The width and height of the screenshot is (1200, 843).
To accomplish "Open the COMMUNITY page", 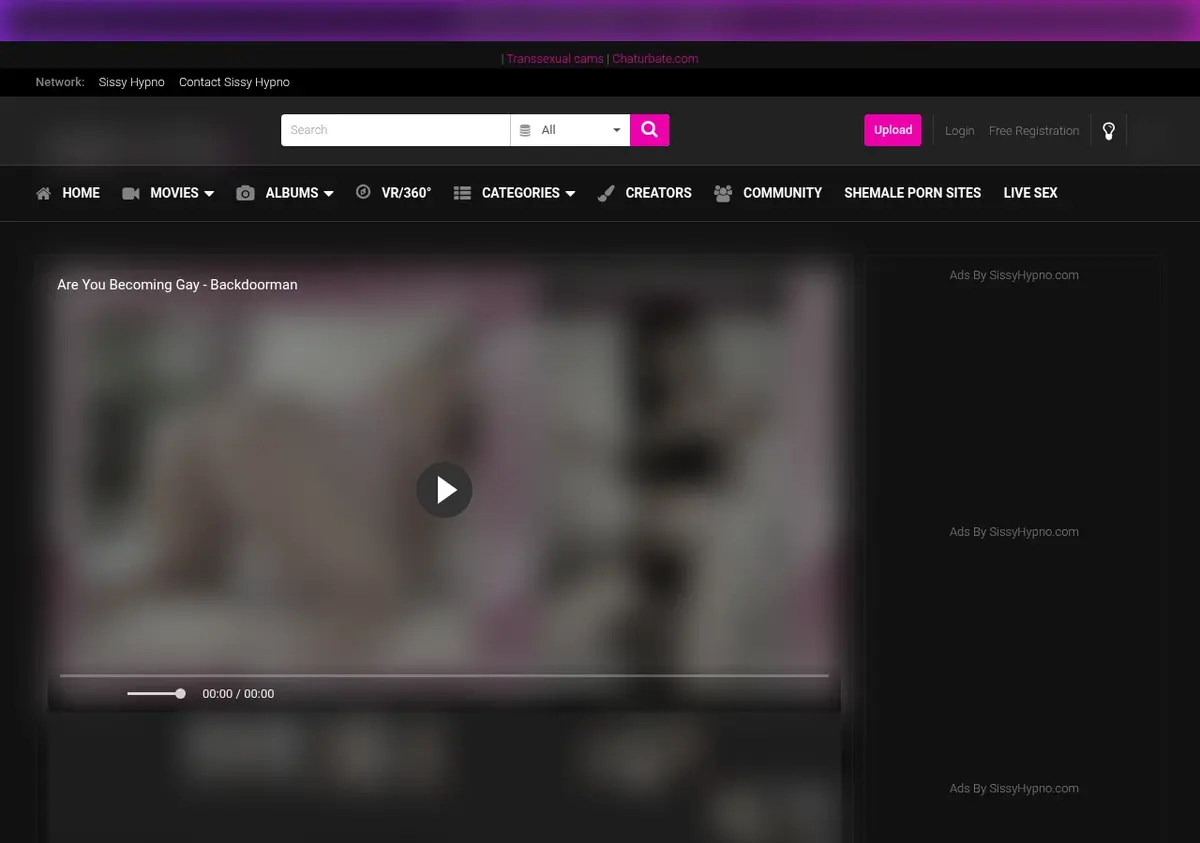I will [x=782, y=193].
